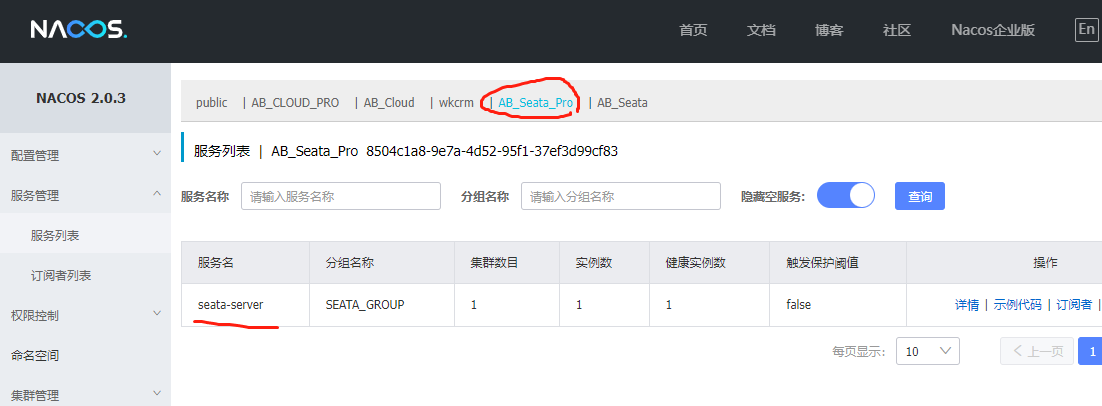The image size is (1102, 406).
Task: Select the AB_Seata_Pro namespace tab
Action: (x=535, y=102)
